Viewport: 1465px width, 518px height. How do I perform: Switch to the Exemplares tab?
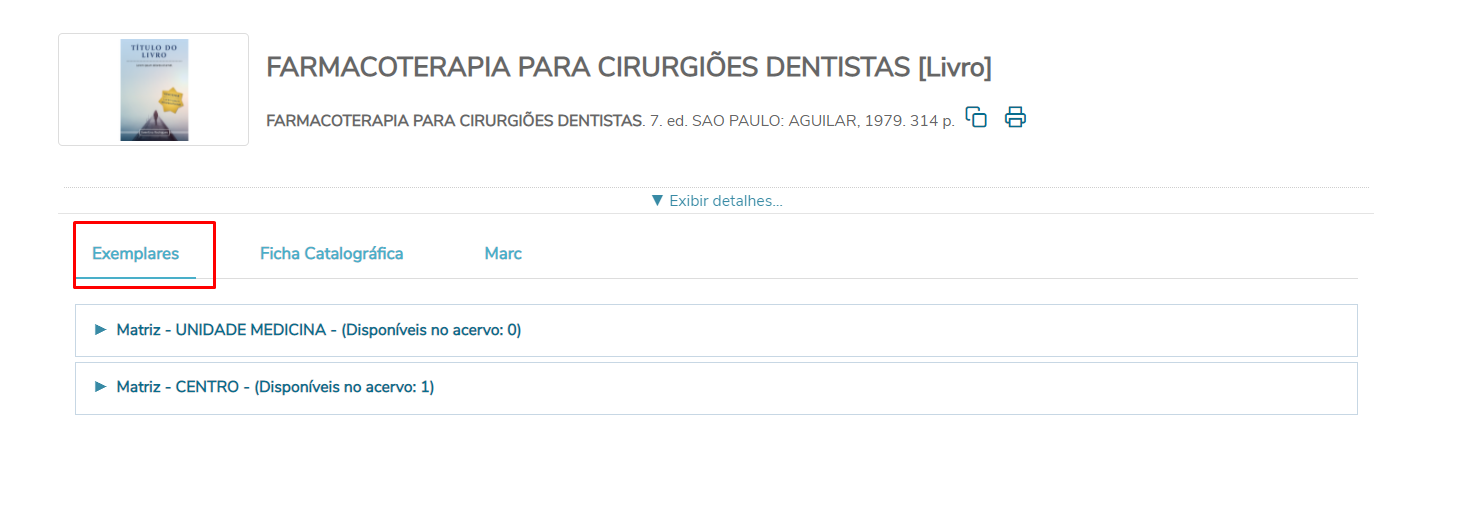(x=136, y=254)
